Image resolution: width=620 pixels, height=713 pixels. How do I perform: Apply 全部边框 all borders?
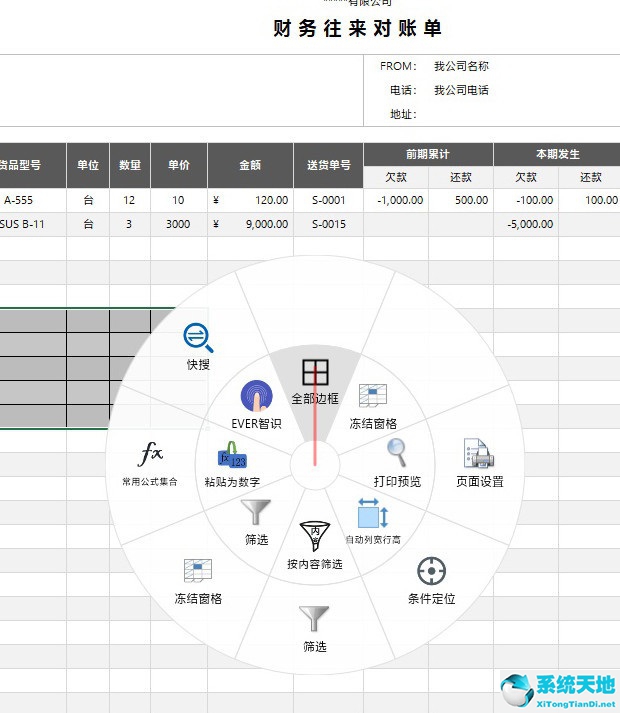(x=315, y=382)
